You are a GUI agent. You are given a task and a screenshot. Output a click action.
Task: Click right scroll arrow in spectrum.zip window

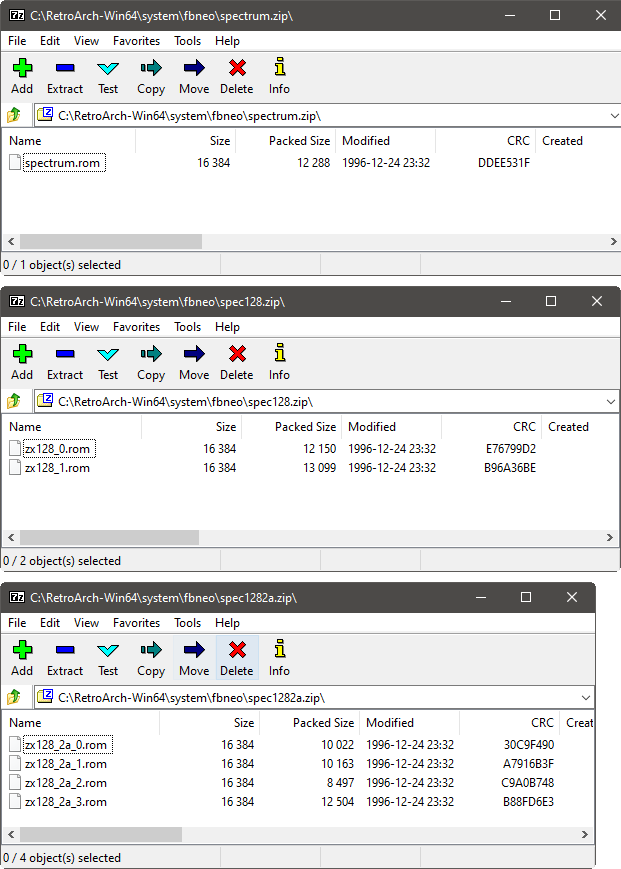(613, 242)
